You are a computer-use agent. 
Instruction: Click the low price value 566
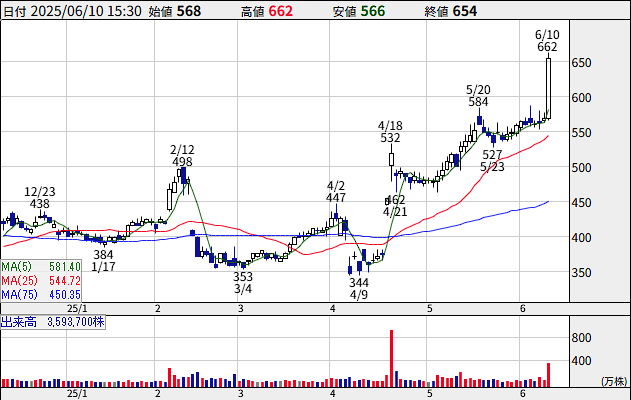point(373,11)
